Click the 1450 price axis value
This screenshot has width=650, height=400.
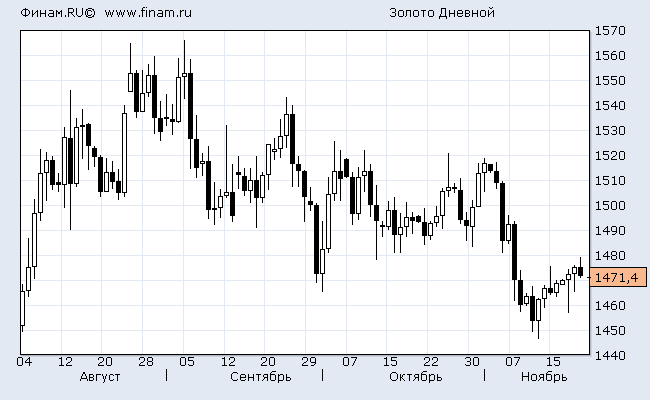coord(610,331)
